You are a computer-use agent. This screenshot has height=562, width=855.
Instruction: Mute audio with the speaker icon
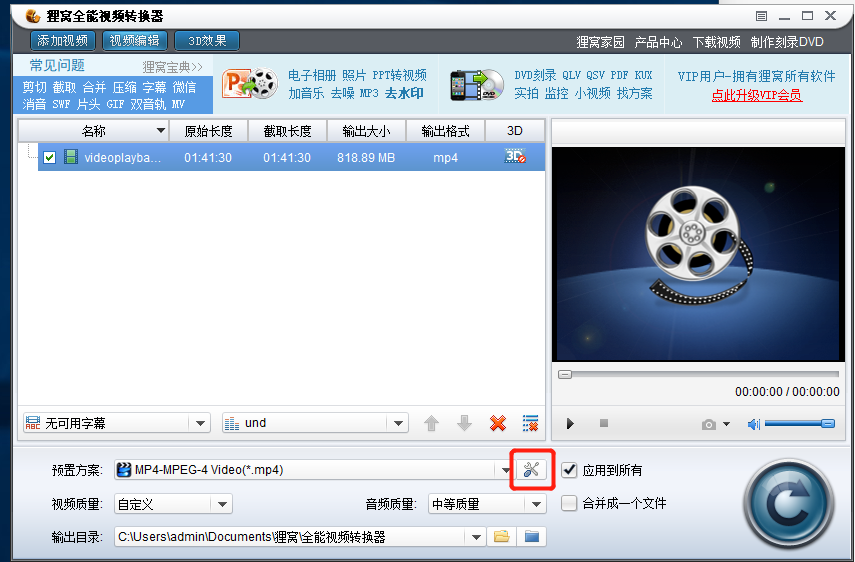[754, 424]
